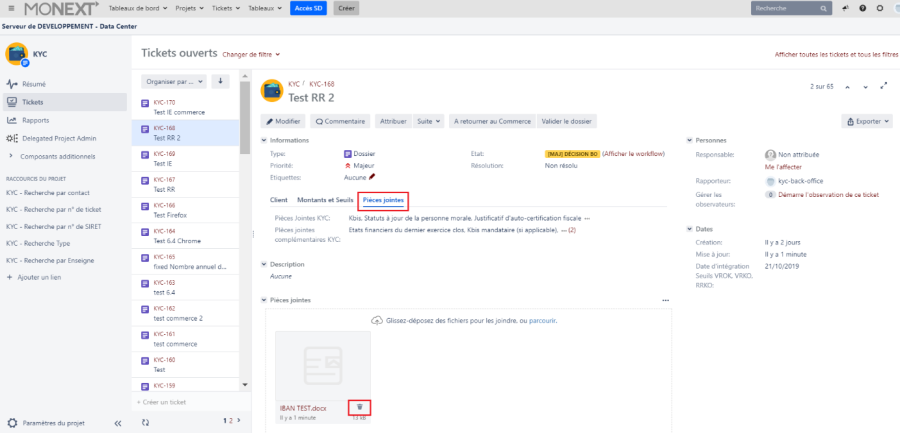900x433 pixels.
Task: Reverse sort order with the arrow button
Action: 221,82
